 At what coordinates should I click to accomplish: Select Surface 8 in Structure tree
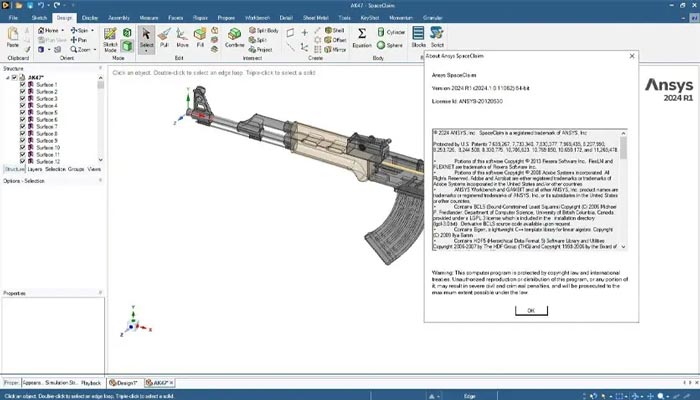[46, 133]
